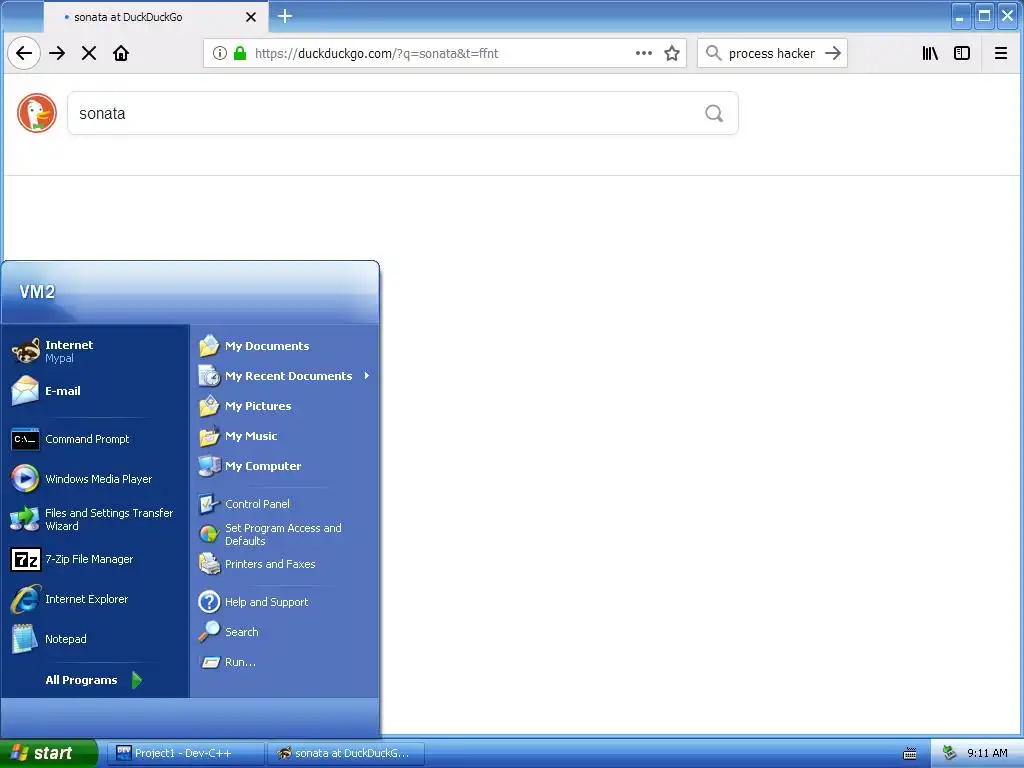Click the DuckDuckGo duck logo
The image size is (1024, 768).
[37, 113]
